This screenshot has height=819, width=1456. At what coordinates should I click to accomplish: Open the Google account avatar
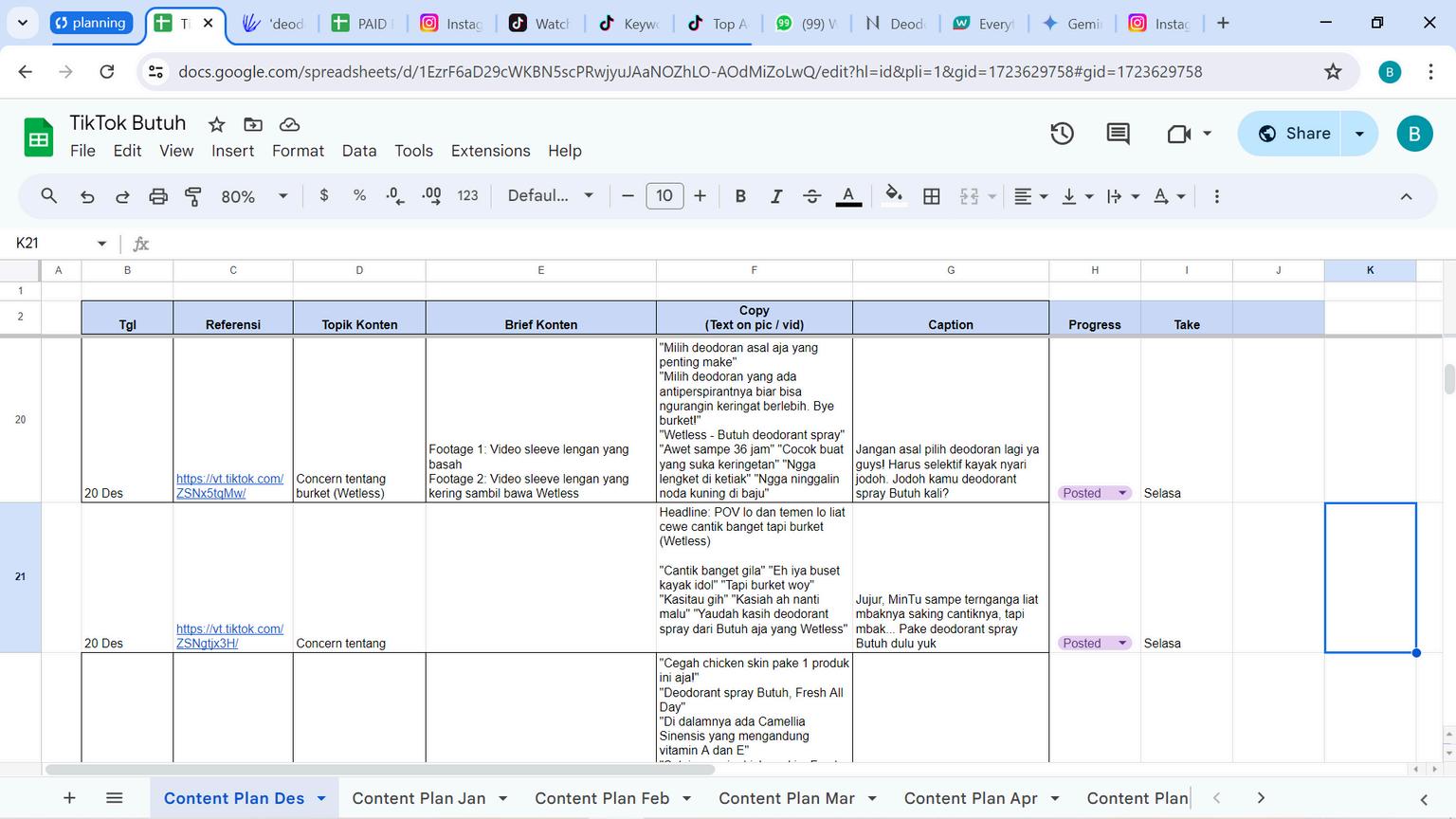point(1414,134)
